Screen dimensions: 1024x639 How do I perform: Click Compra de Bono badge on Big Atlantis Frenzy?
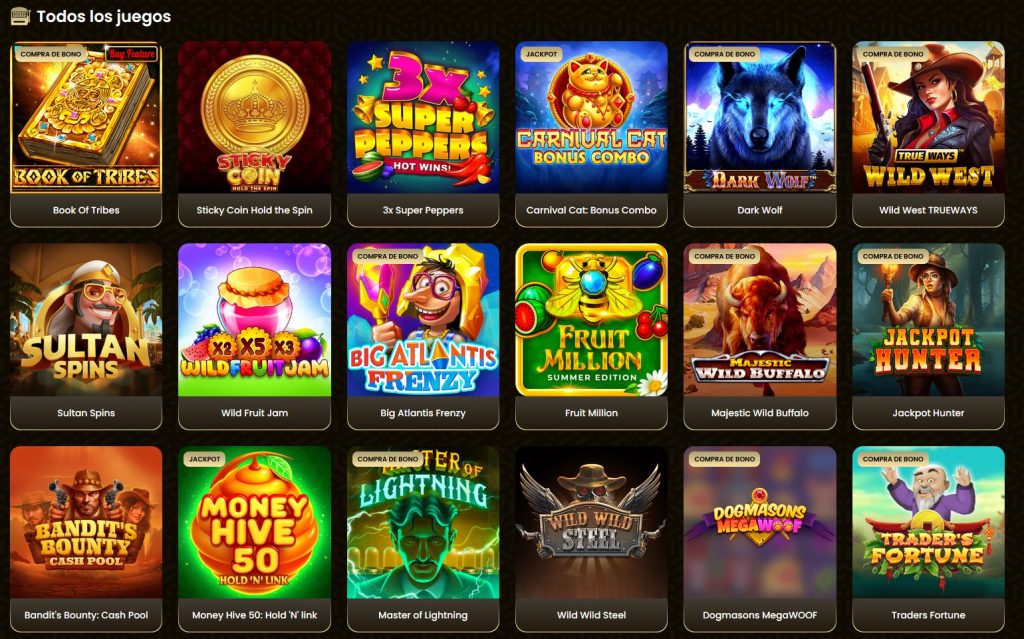coord(388,257)
